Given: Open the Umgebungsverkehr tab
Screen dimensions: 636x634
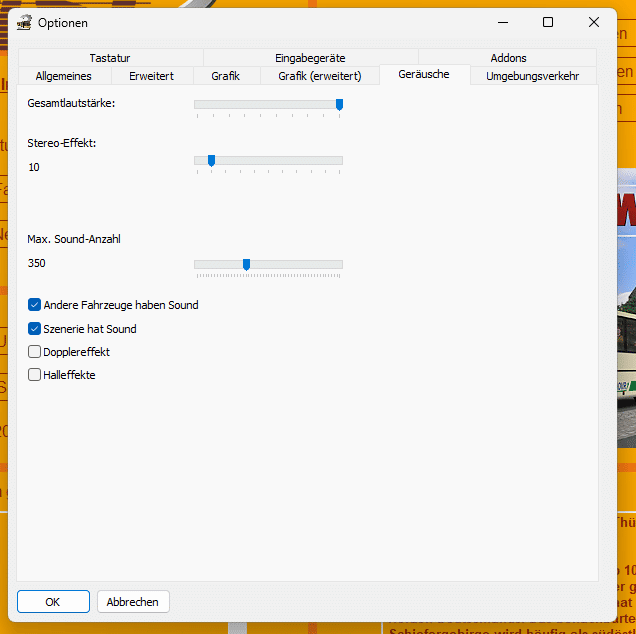Looking at the screenshot, I should point(532,76).
